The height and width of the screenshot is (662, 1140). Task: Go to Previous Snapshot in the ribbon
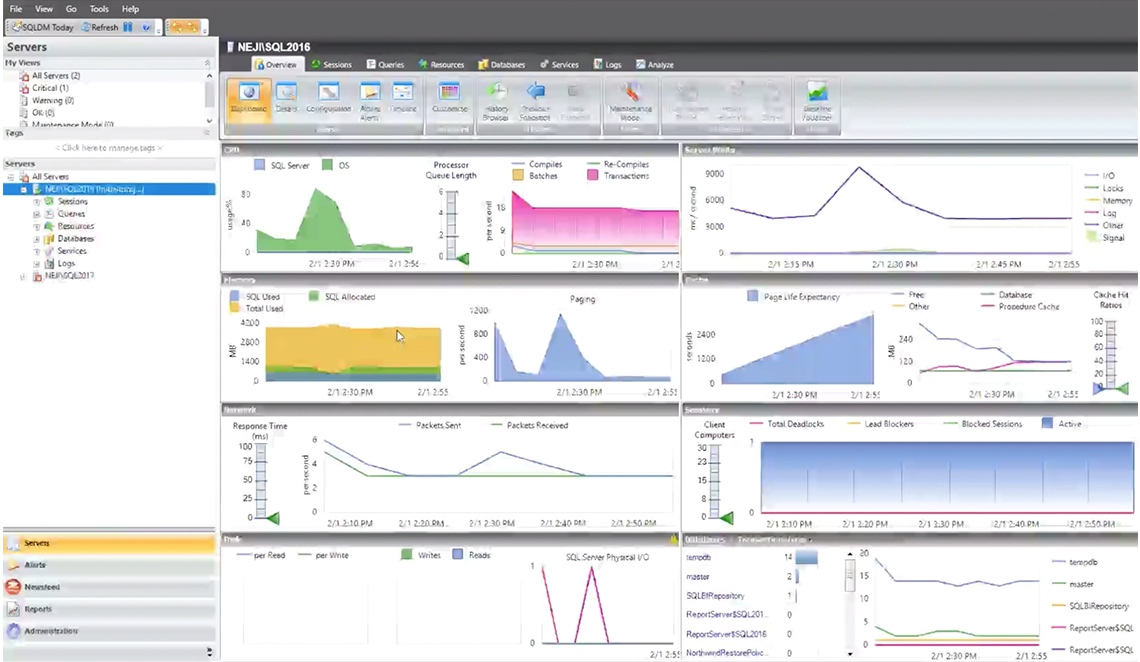pyautogui.click(x=536, y=99)
